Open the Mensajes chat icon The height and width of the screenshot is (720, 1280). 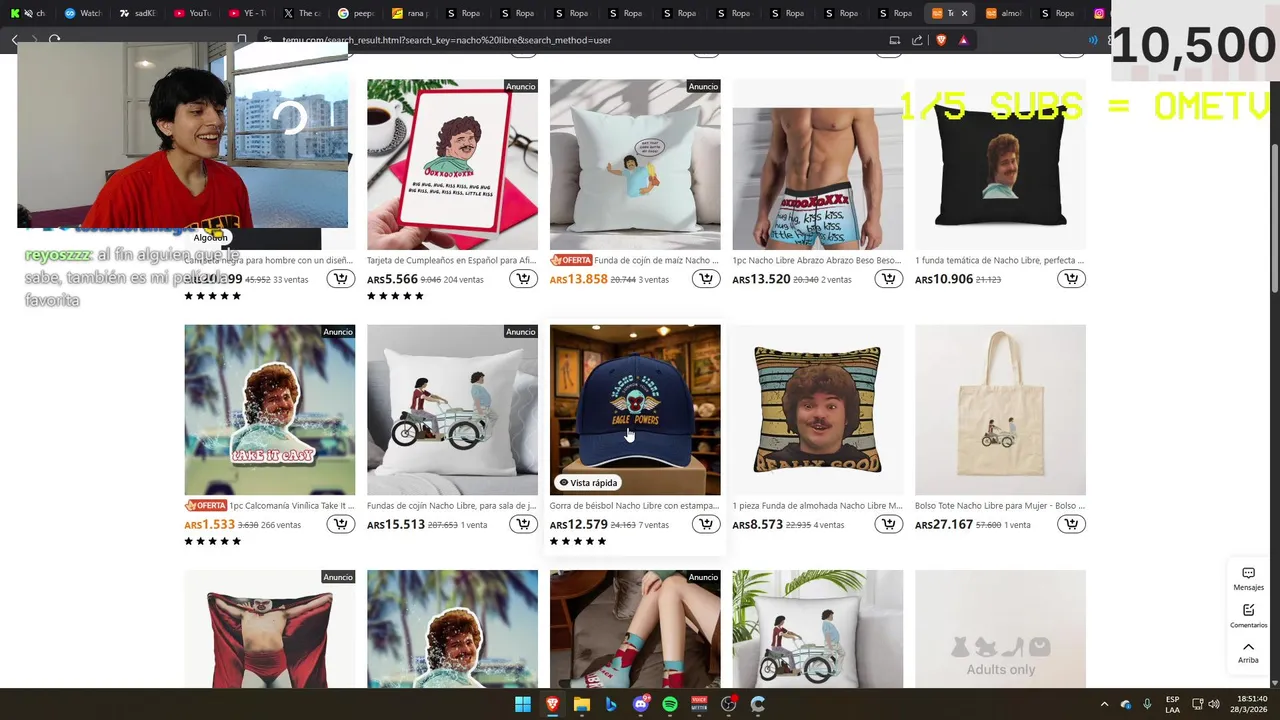1248,579
